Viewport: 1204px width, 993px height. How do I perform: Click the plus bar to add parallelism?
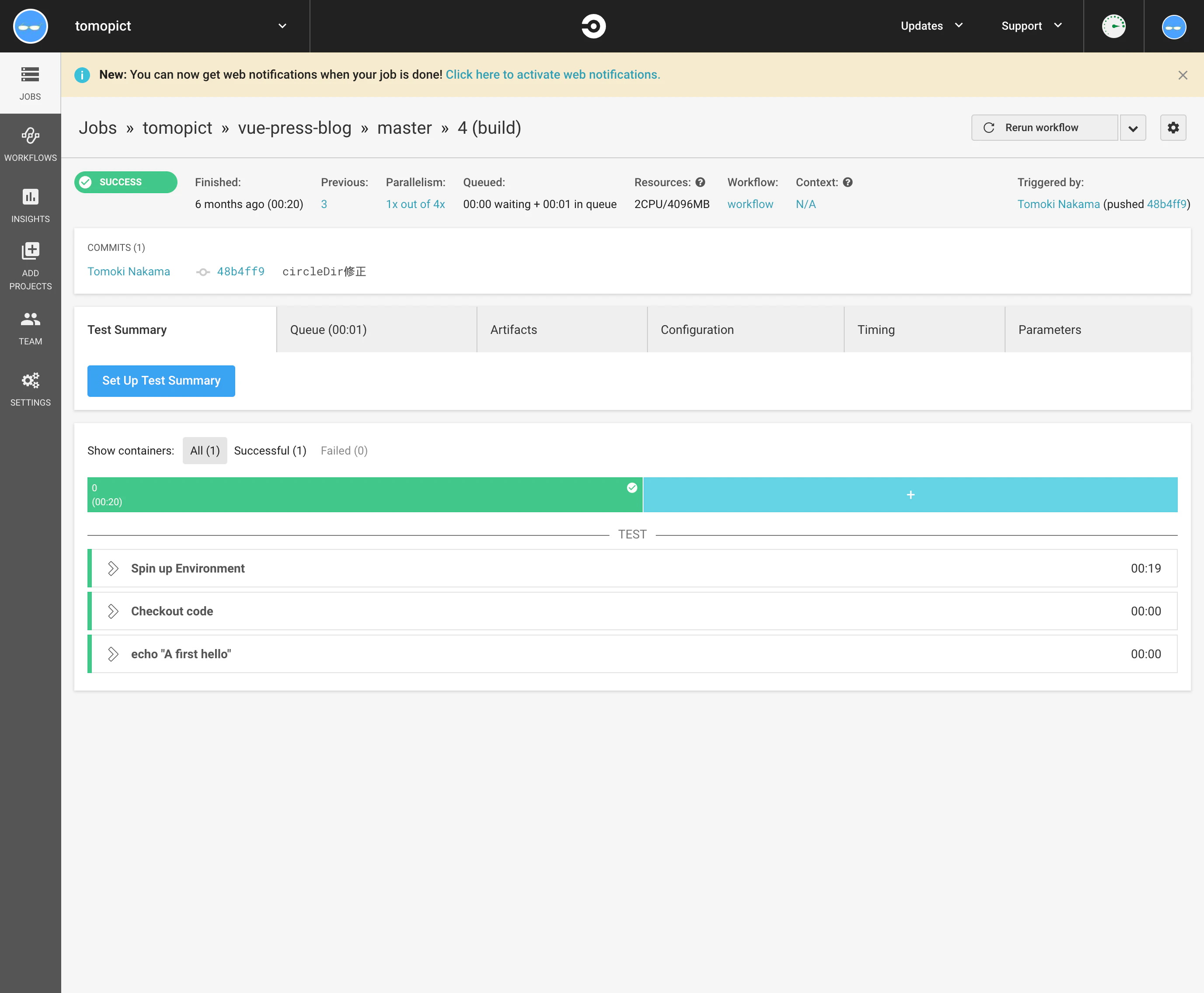click(x=910, y=494)
